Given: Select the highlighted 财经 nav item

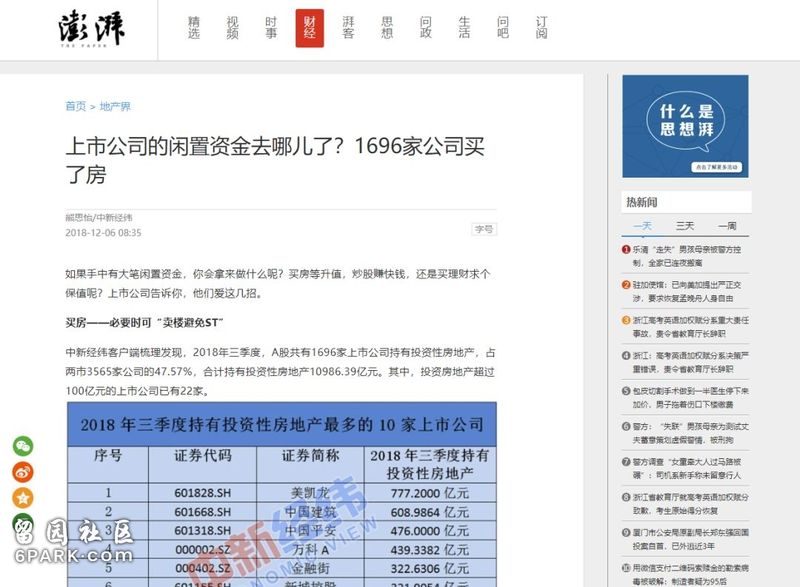Looking at the screenshot, I should tap(310, 28).
